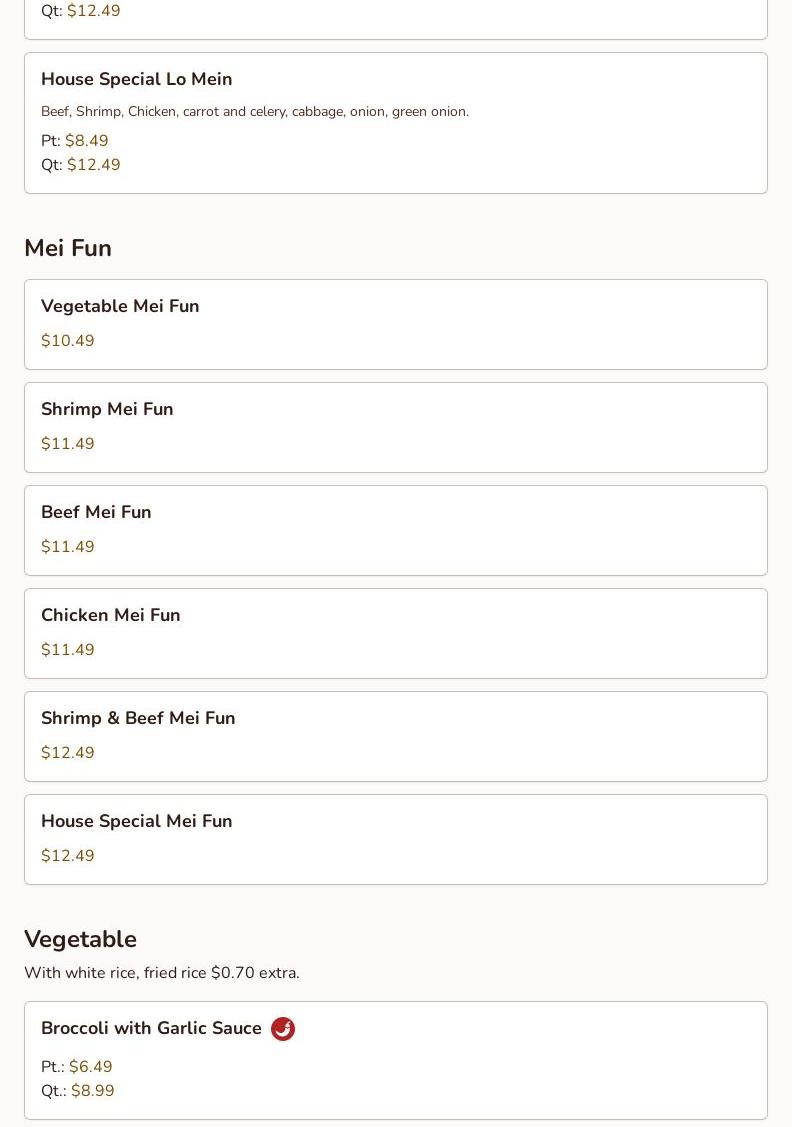Click the Lo Mein ingredients description text
This screenshot has height=1127, width=792.
(x=255, y=111)
